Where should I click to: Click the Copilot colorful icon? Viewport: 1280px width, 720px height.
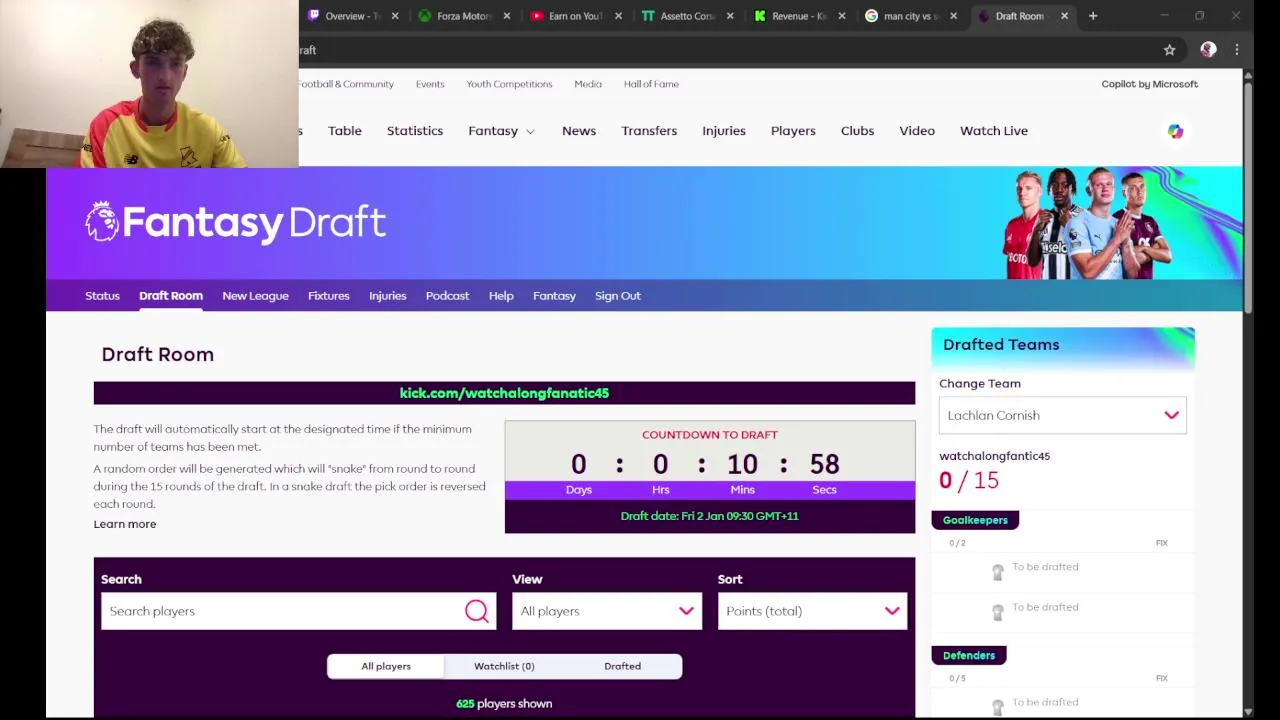1175,131
